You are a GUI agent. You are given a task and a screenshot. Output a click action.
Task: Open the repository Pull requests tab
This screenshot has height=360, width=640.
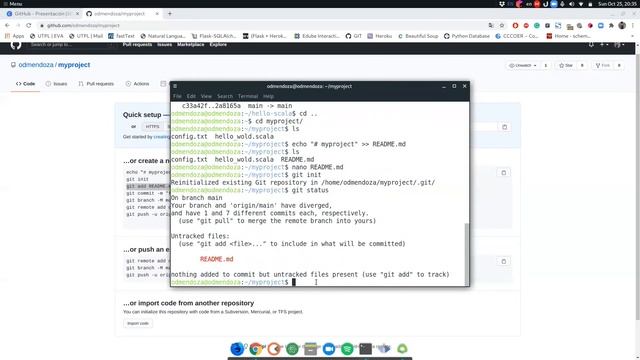(96, 84)
